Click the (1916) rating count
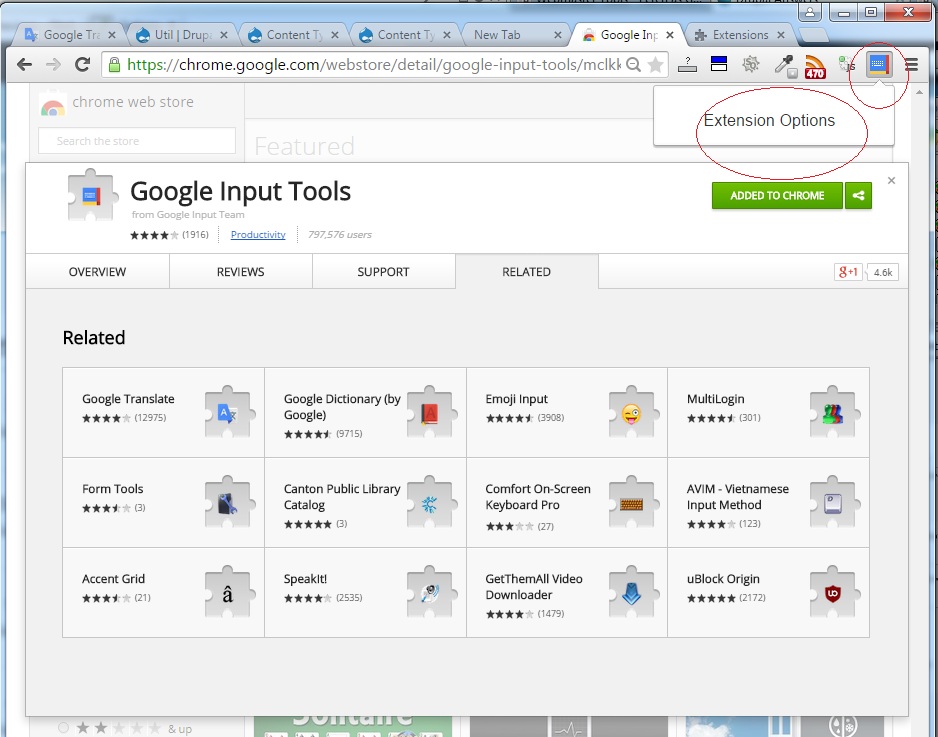This screenshot has height=737, width=938. click(196, 234)
